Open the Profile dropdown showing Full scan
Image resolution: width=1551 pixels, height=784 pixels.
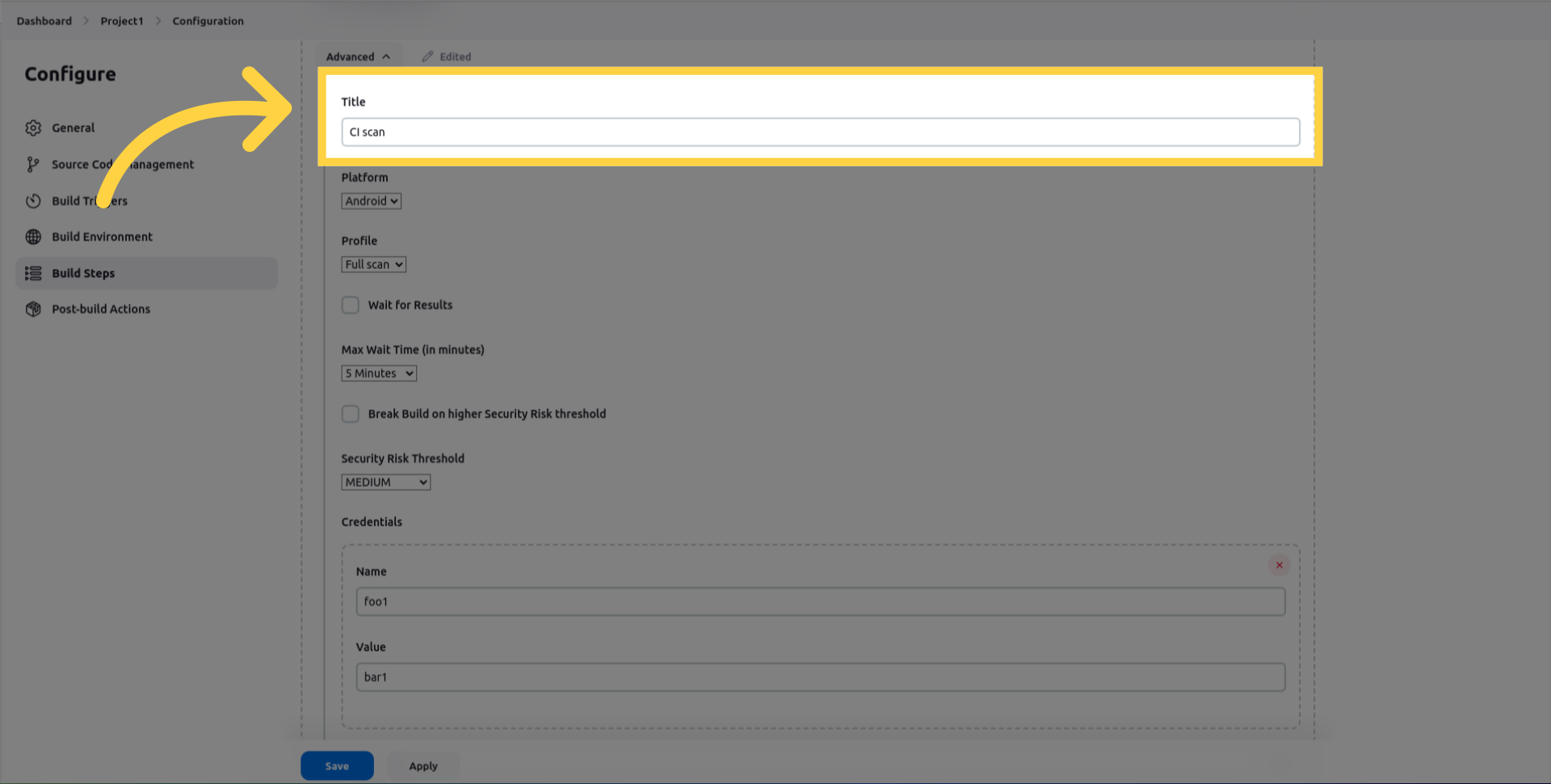tap(373, 265)
